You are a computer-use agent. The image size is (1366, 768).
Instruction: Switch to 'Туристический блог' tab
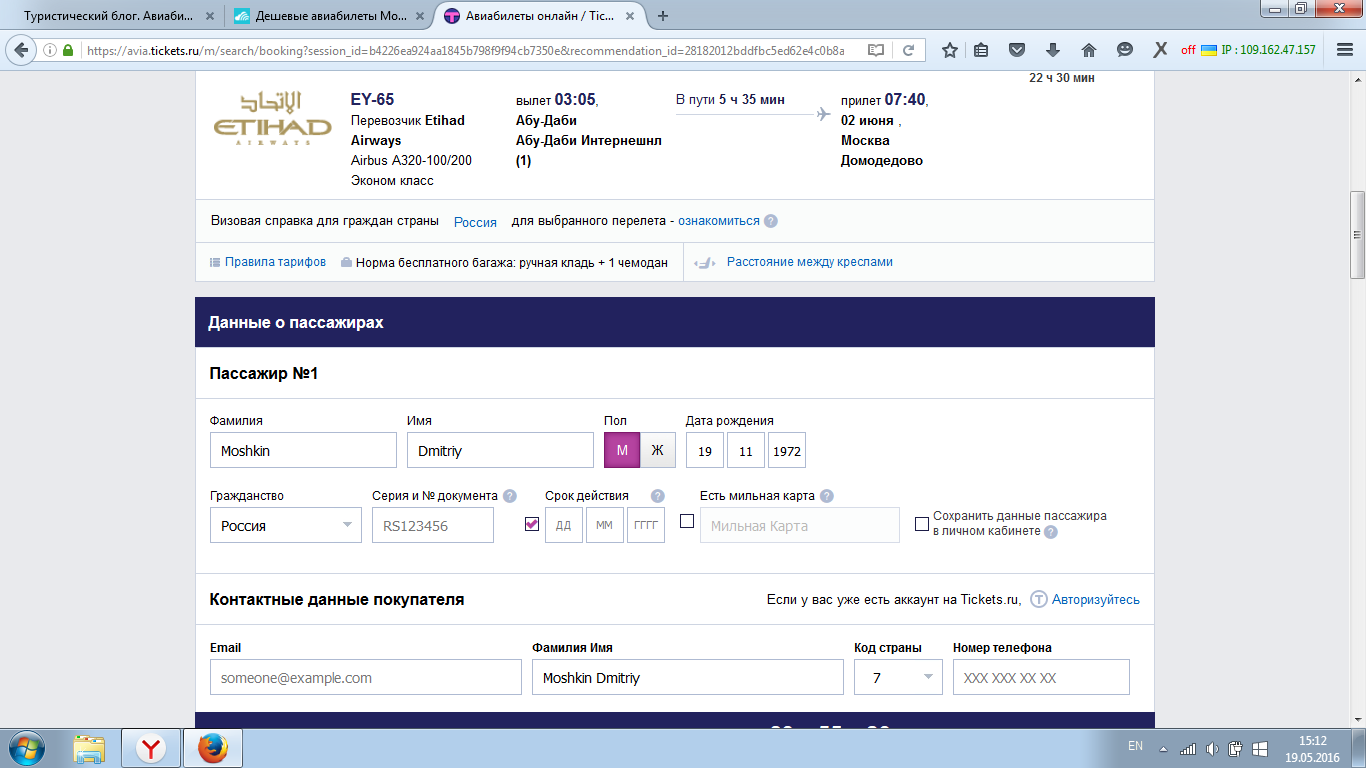[110, 16]
